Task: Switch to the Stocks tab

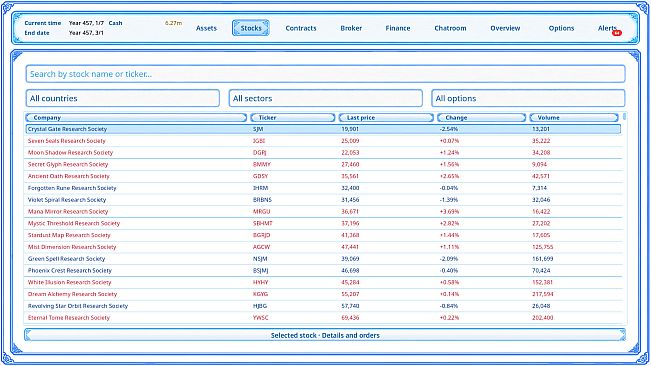Action: point(251,28)
